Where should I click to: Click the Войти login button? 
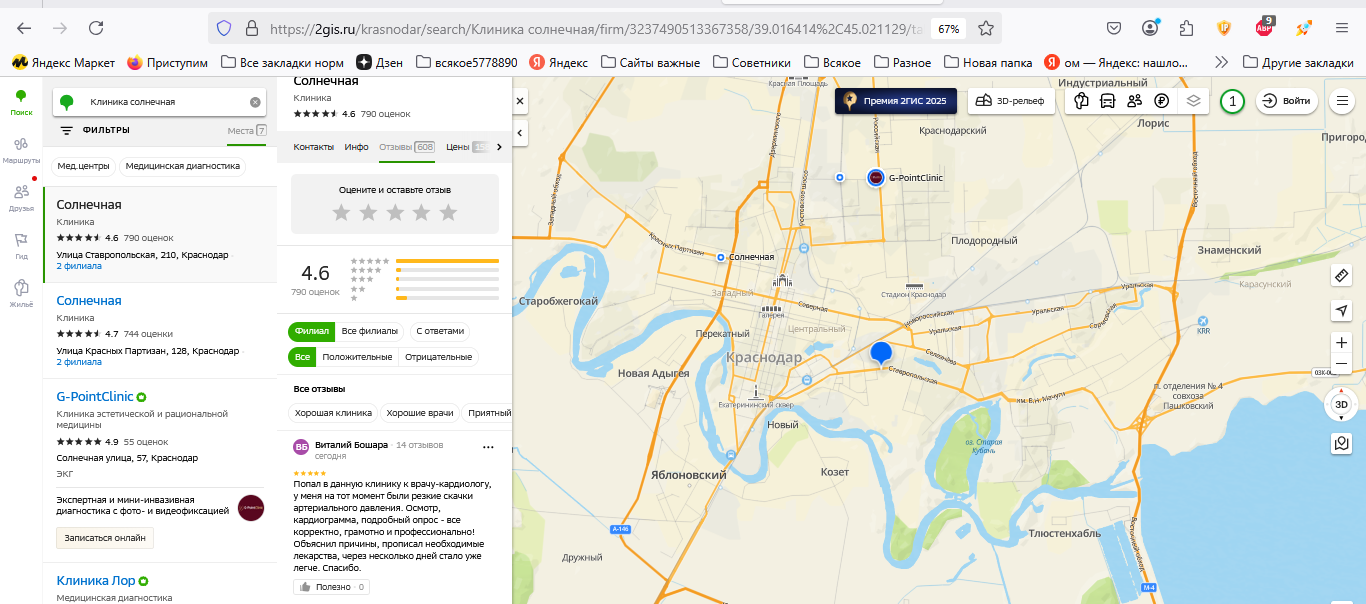(1287, 101)
